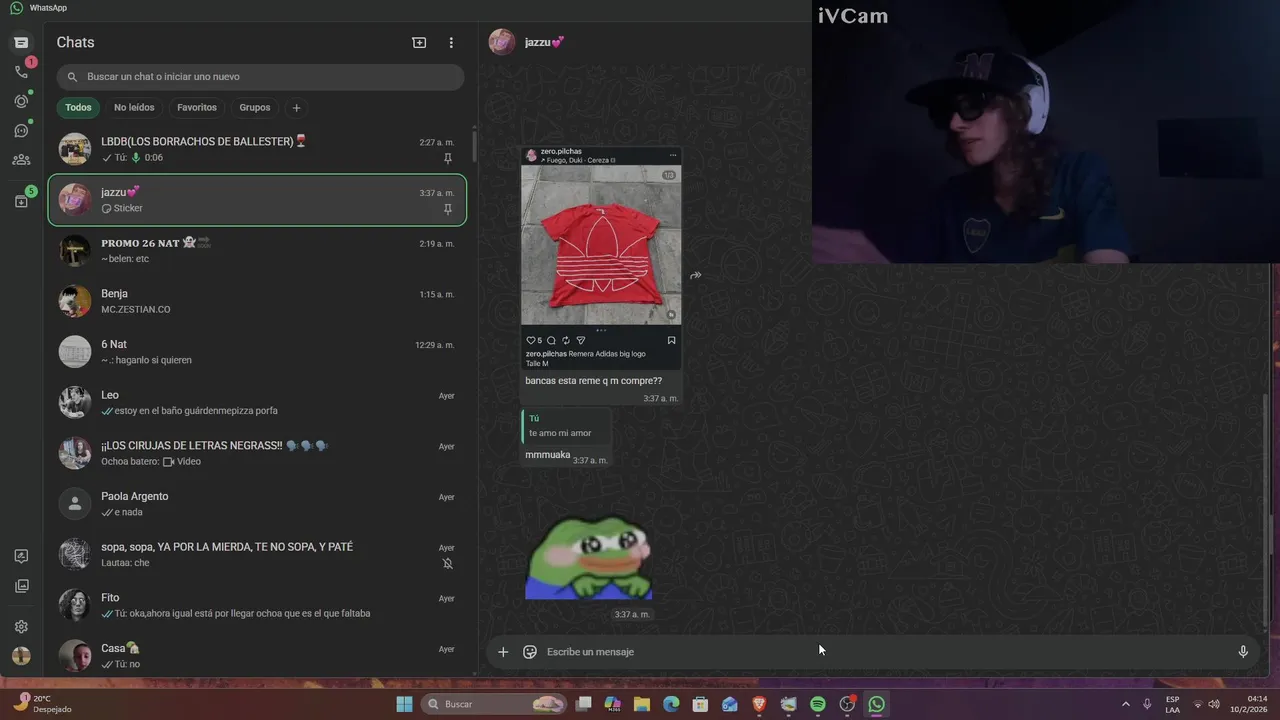Open Spotify from the taskbar
Screen dimensions: 1280x720
click(818, 704)
